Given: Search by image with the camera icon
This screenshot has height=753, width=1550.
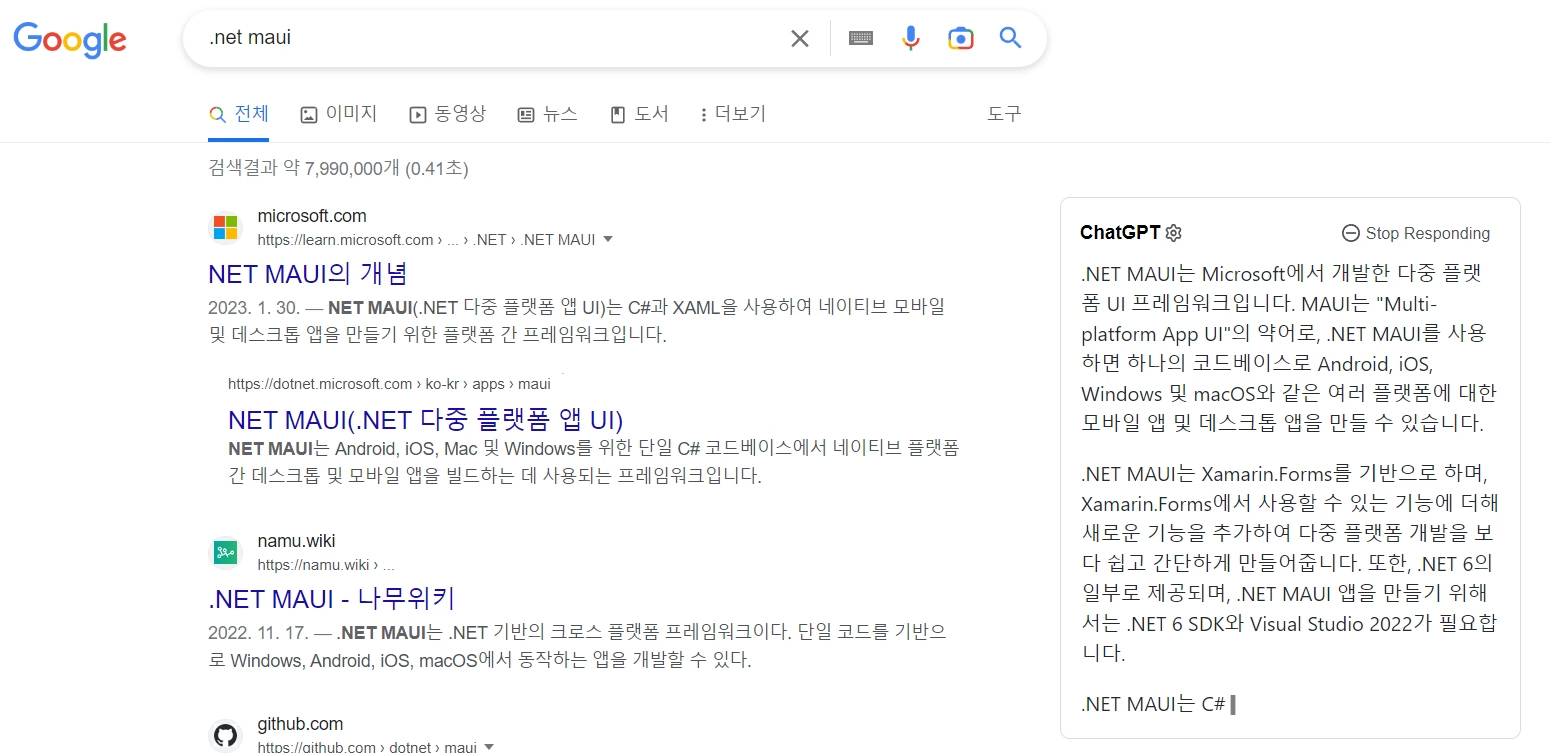Looking at the screenshot, I should (x=961, y=39).
